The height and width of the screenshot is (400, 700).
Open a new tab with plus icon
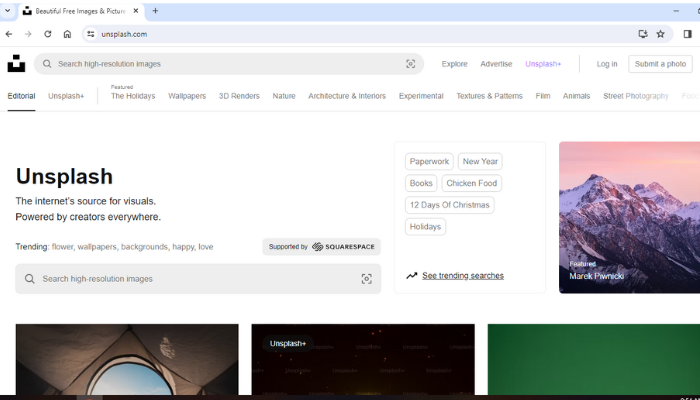pos(155,11)
